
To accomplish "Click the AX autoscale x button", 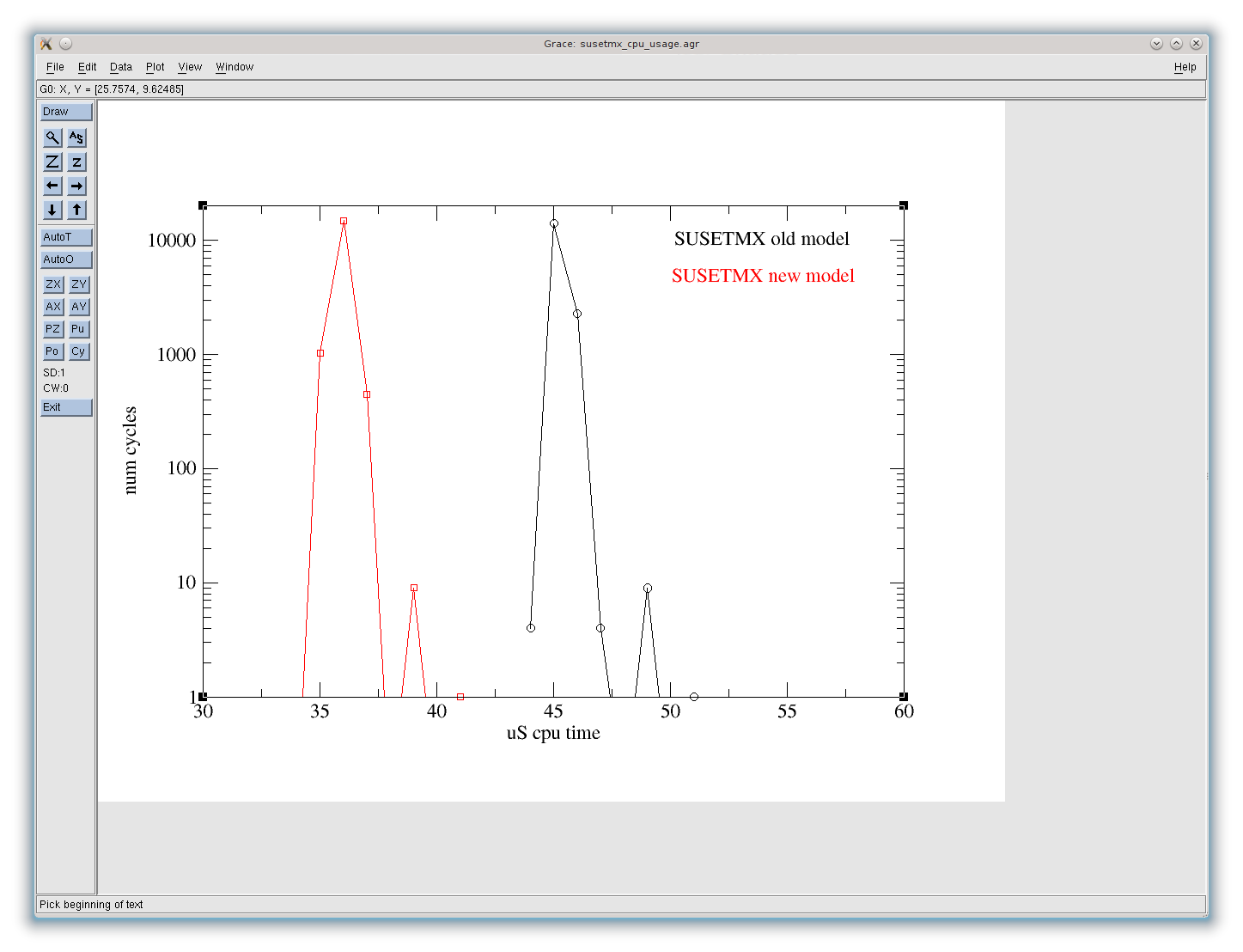I will 53,307.
